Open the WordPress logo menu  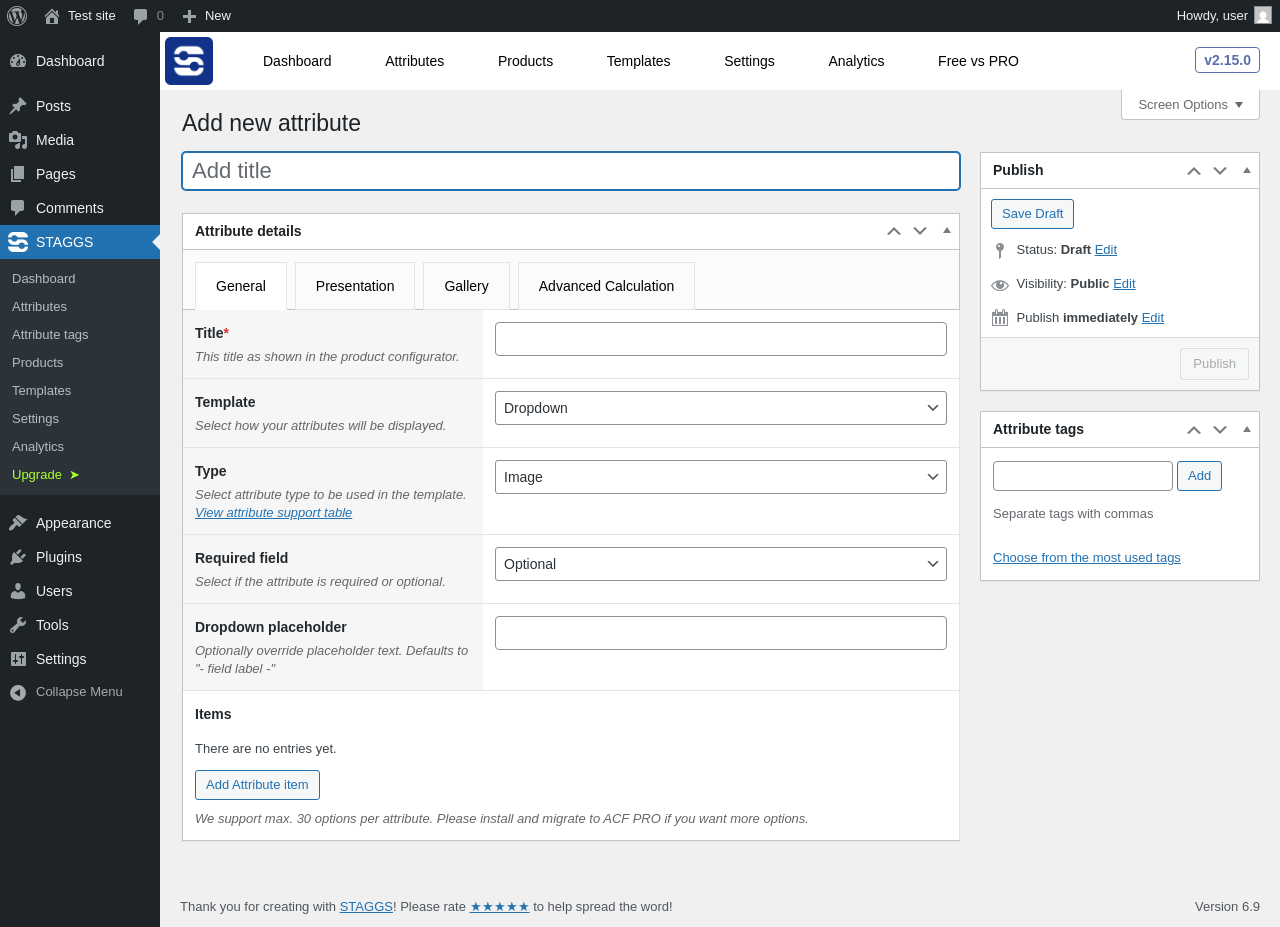click(x=17, y=16)
